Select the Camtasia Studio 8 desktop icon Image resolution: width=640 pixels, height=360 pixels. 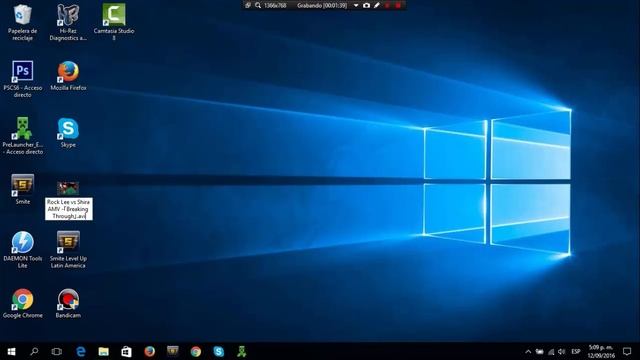pos(114,22)
